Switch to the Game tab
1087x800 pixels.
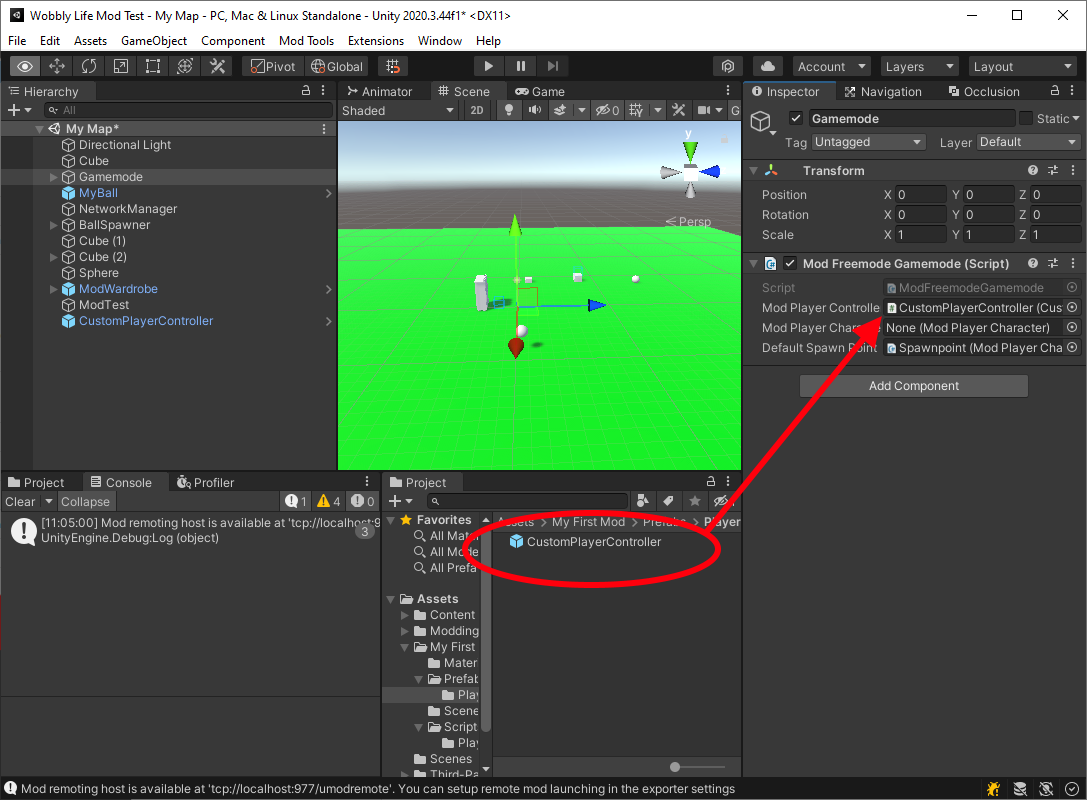pyautogui.click(x=539, y=92)
